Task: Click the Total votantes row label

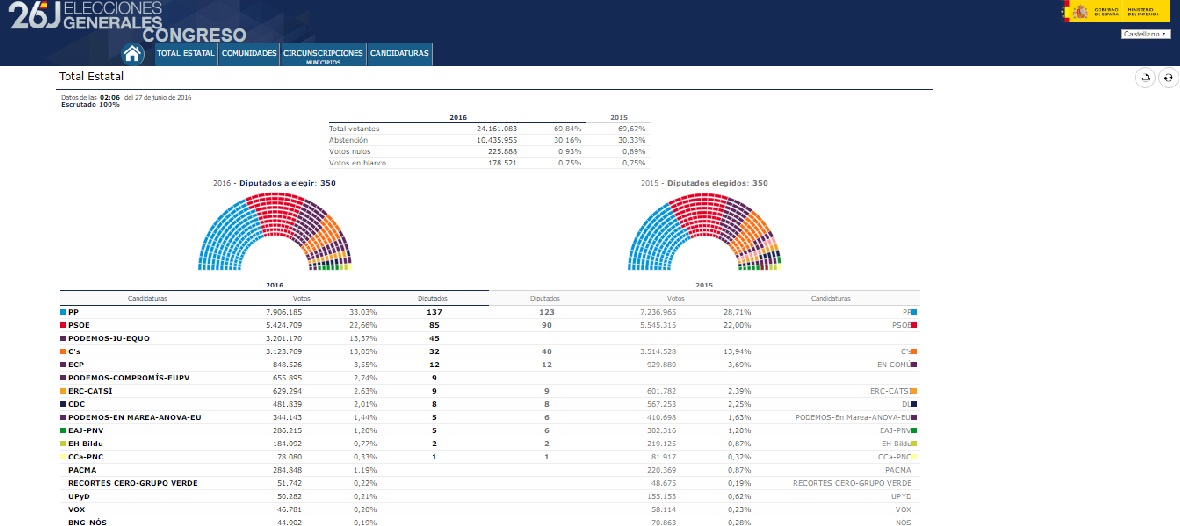Action: click(354, 129)
